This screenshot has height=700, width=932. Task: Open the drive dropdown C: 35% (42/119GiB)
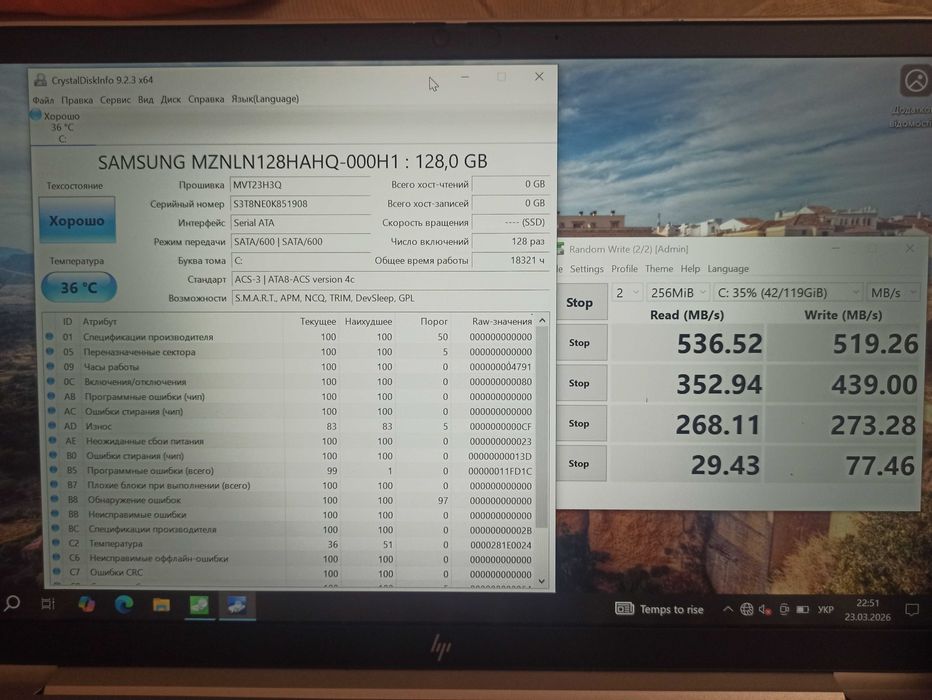788,293
